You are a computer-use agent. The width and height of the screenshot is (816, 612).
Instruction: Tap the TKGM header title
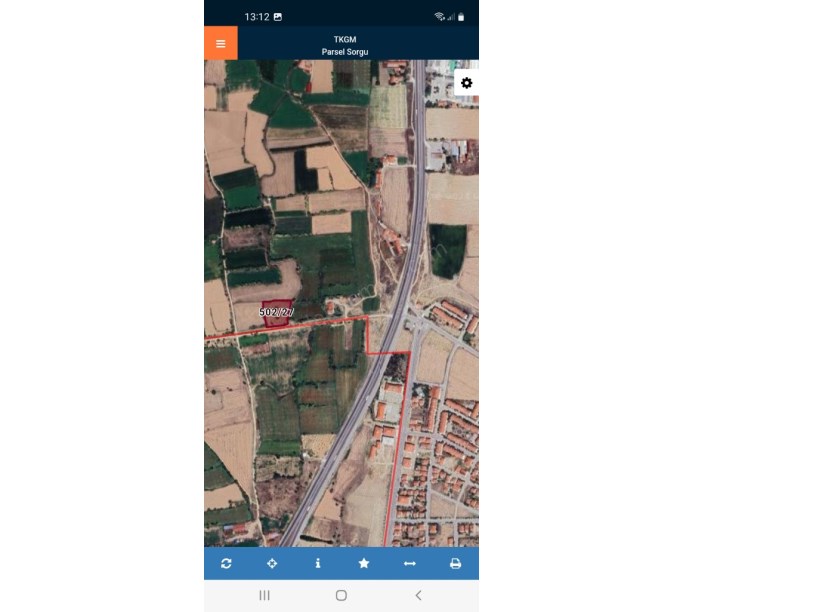(x=345, y=40)
